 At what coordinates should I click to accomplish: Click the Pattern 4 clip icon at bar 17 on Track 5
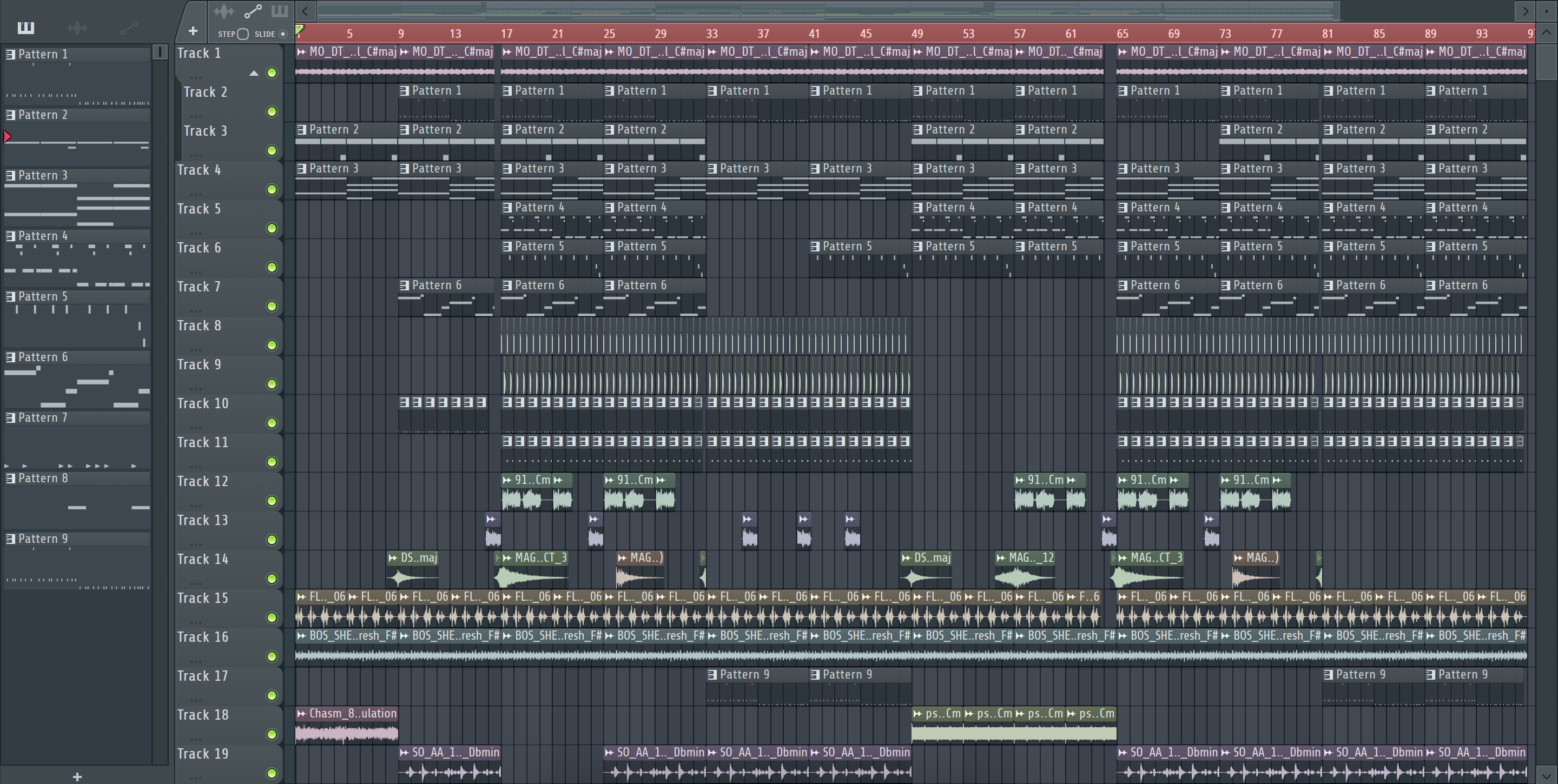coord(507,207)
